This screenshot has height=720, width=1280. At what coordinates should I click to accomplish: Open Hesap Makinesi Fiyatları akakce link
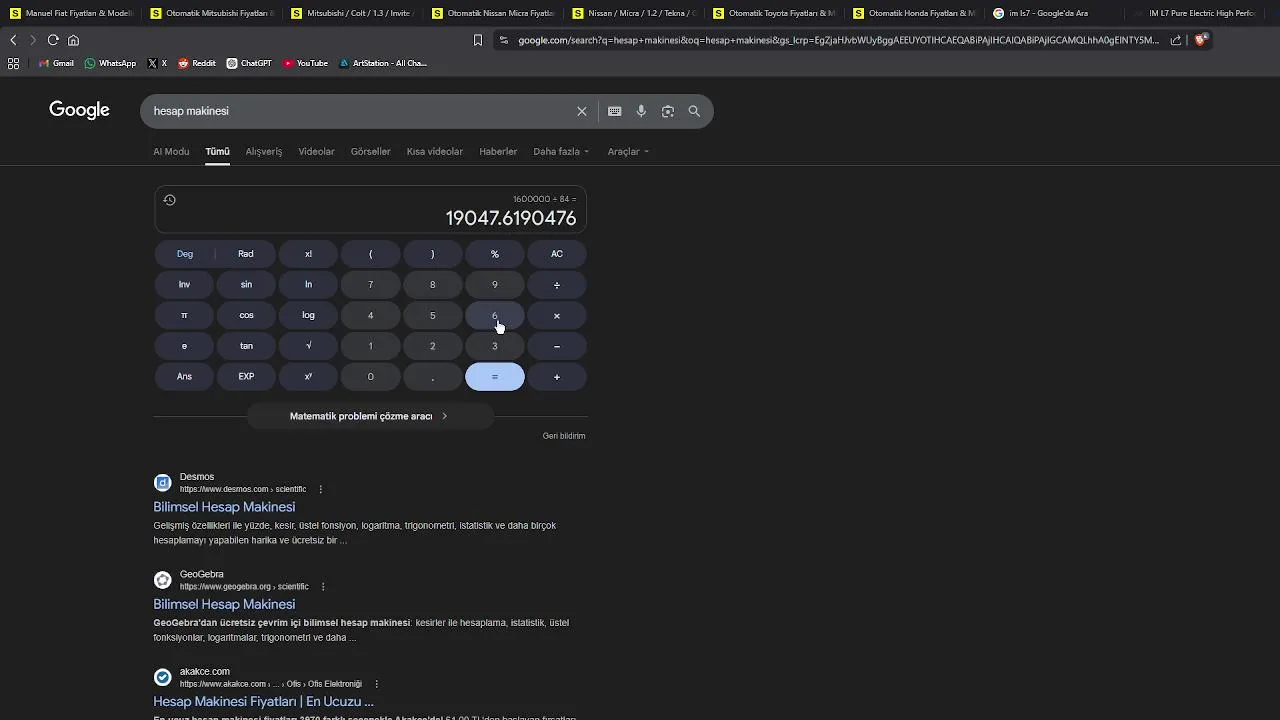pyautogui.click(x=263, y=701)
